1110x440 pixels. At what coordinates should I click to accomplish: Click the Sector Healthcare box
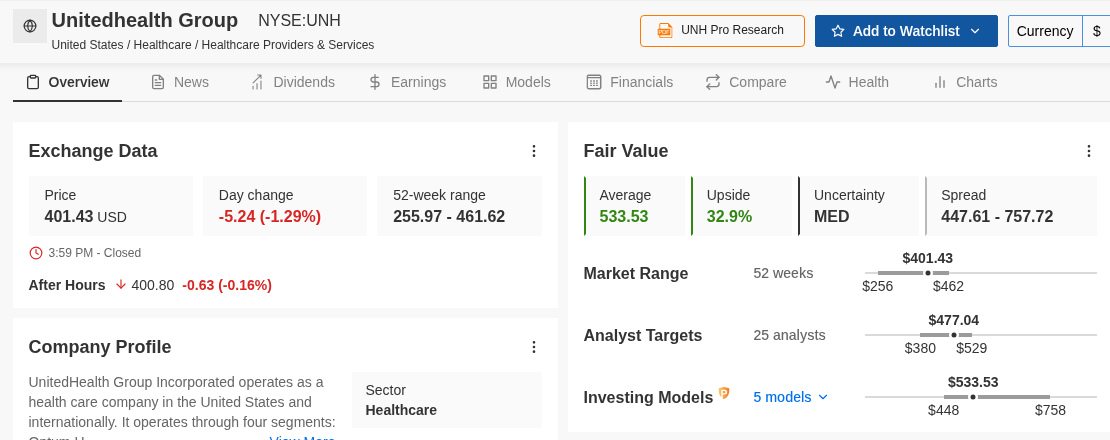(x=447, y=400)
